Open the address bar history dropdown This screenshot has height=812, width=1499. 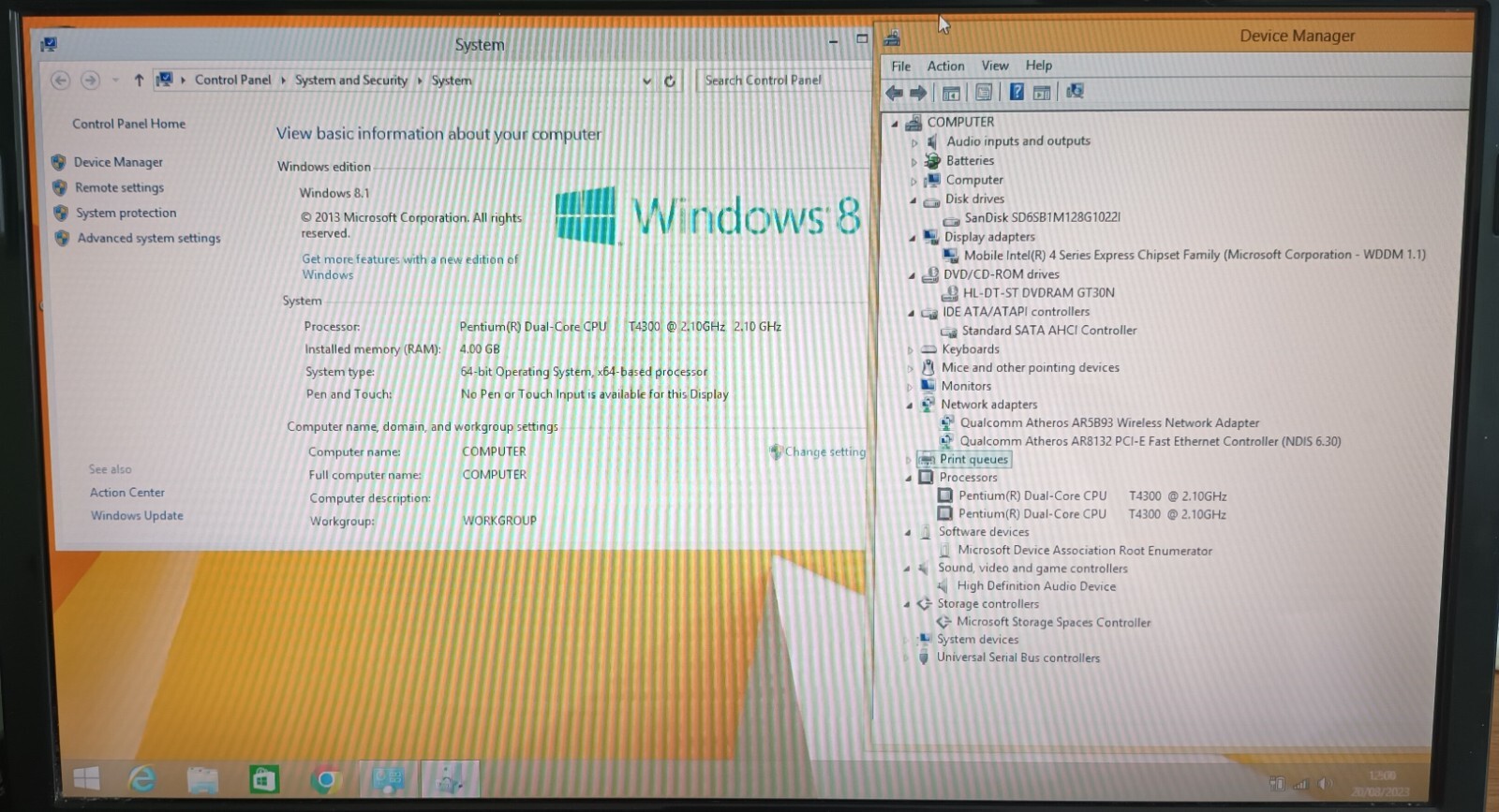pyautogui.click(x=646, y=81)
